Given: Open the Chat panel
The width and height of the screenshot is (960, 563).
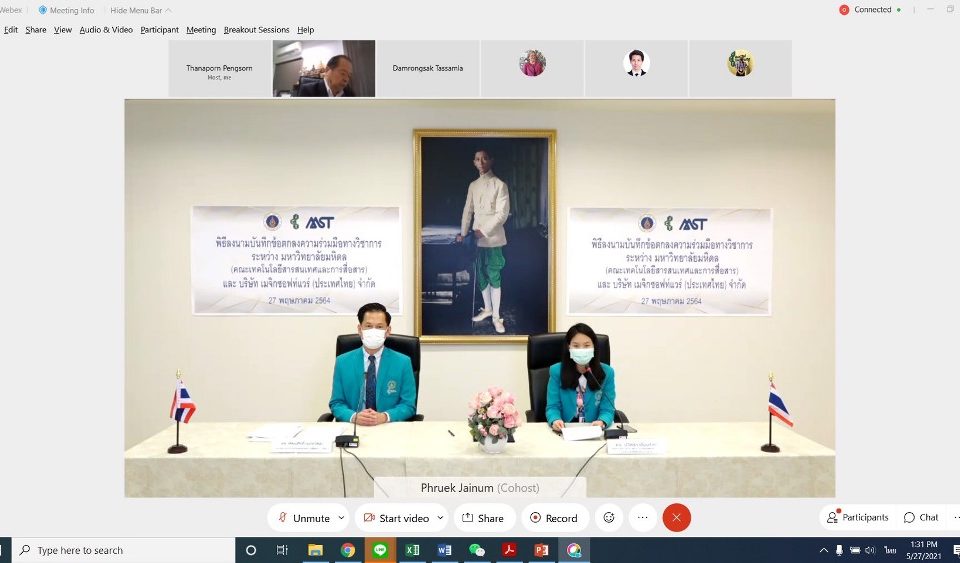Looking at the screenshot, I should coord(921,517).
